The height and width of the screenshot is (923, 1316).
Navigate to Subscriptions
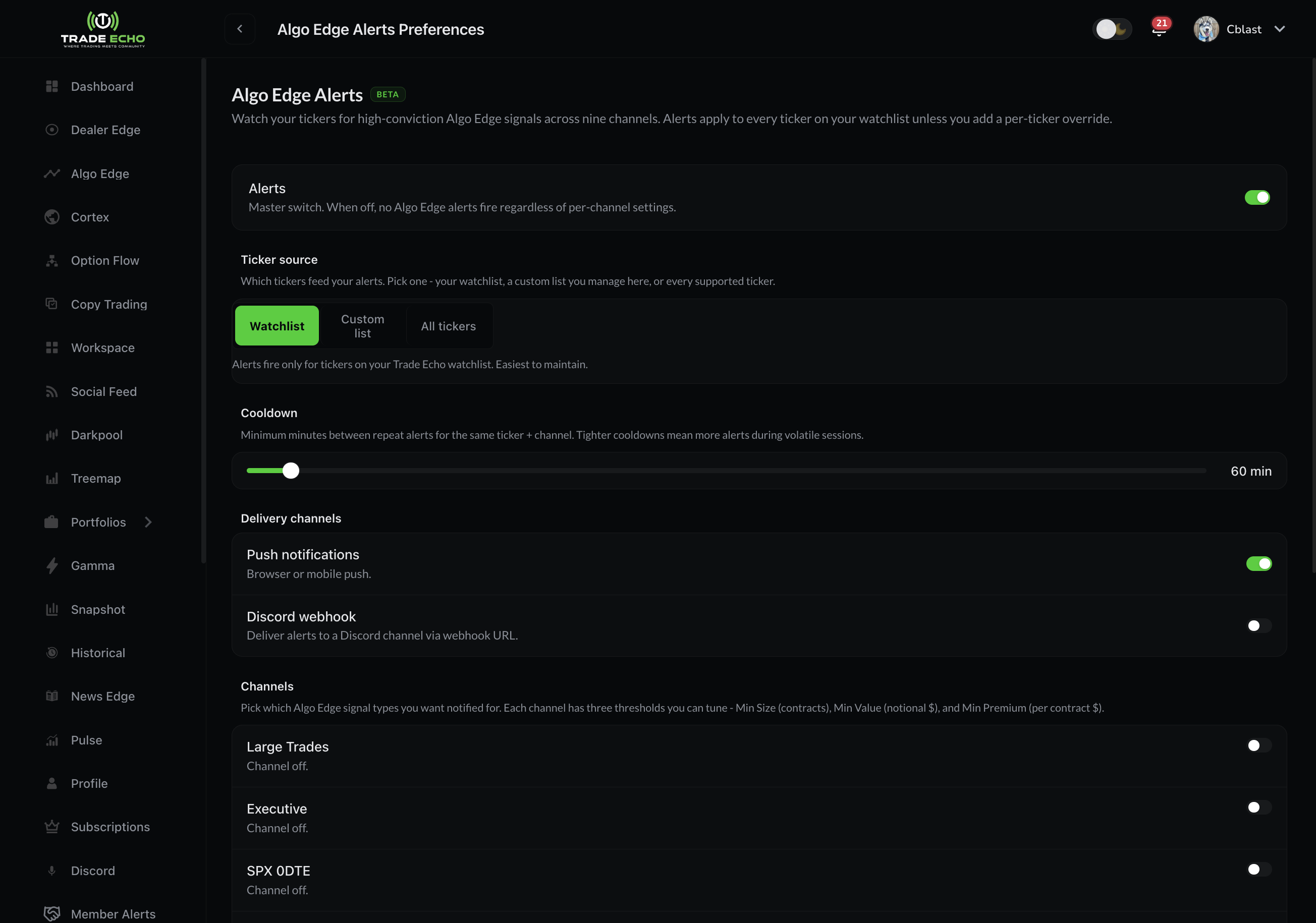[110, 827]
